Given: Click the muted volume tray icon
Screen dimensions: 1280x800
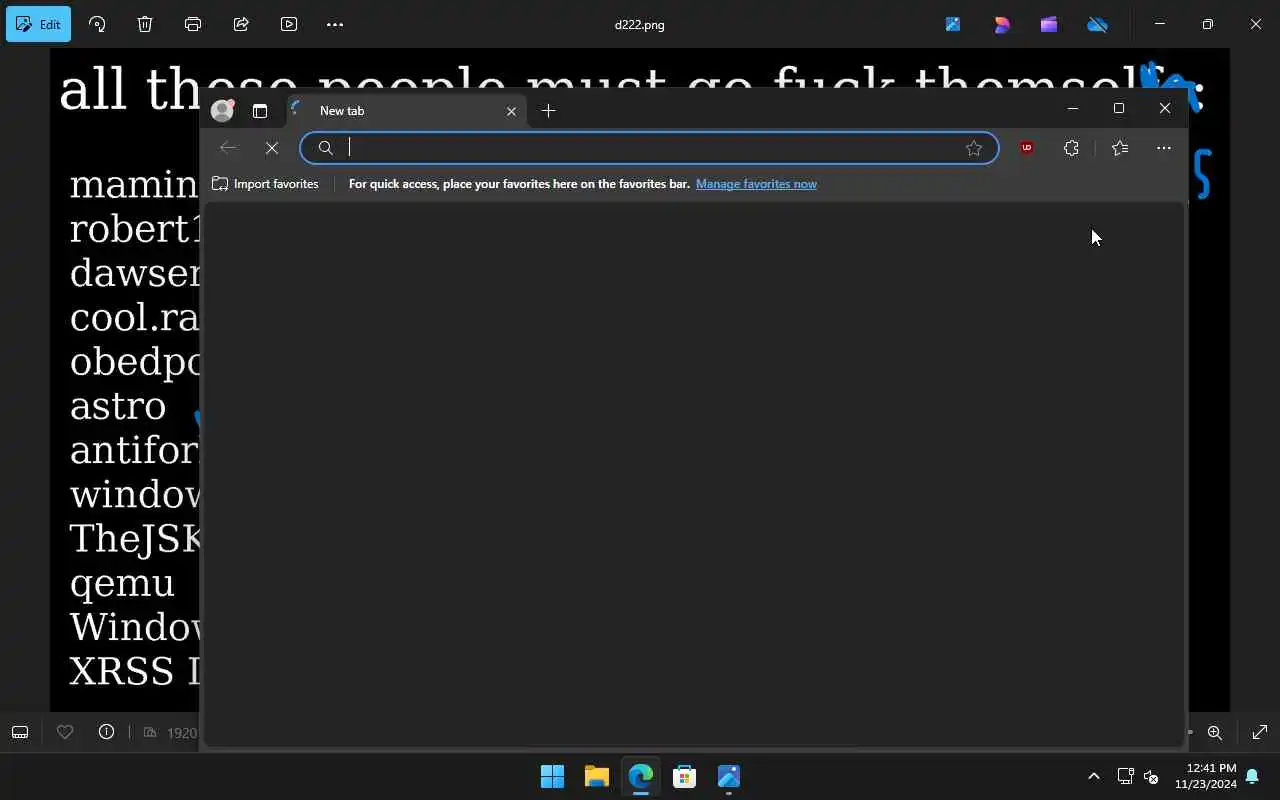Looking at the screenshot, I should tap(1151, 776).
